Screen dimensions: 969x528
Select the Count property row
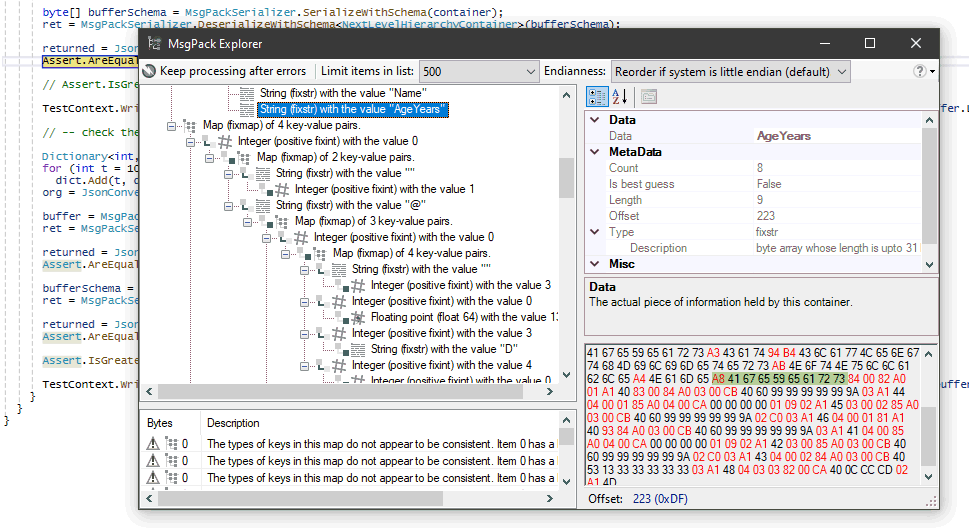point(753,168)
